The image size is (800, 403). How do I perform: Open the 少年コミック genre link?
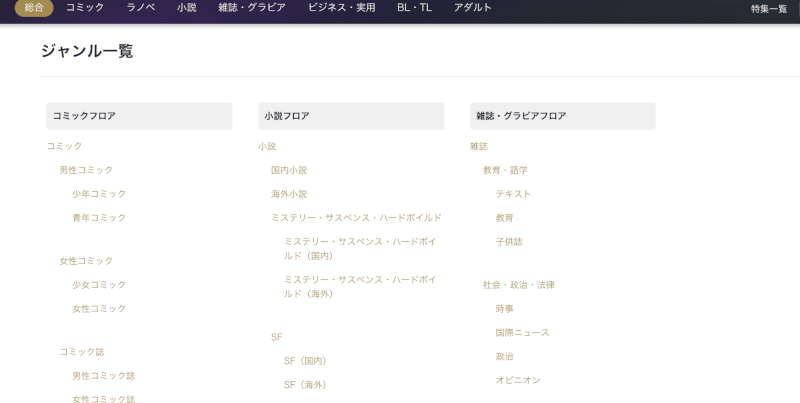tap(99, 194)
